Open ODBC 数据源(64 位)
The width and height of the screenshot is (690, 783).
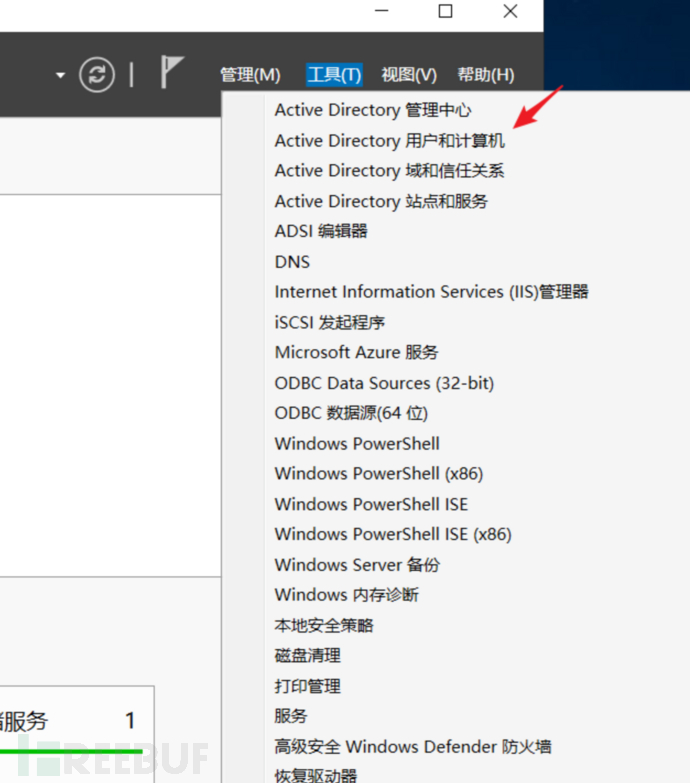[351, 413]
